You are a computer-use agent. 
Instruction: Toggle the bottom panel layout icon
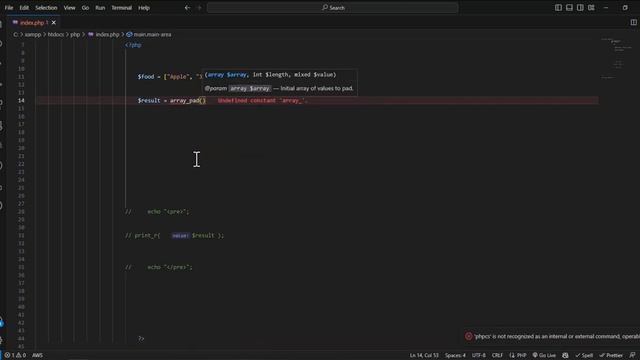[x=569, y=8]
